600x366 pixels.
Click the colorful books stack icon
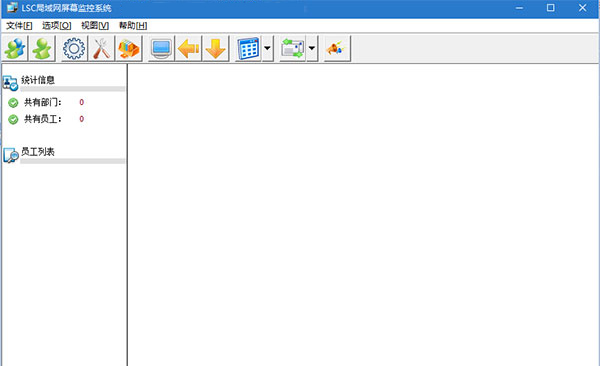pos(129,49)
